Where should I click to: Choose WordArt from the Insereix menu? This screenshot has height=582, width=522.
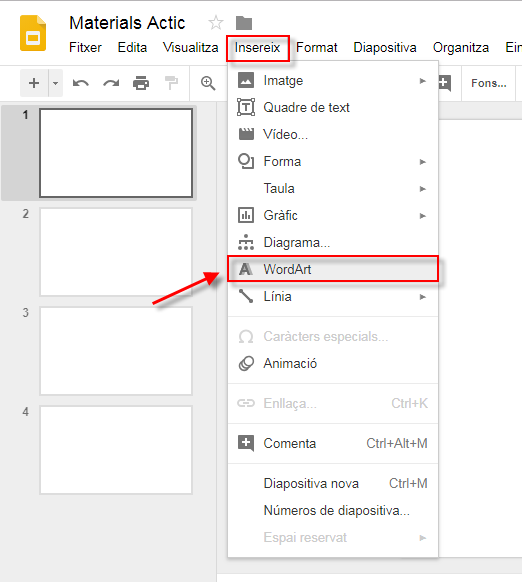point(333,269)
